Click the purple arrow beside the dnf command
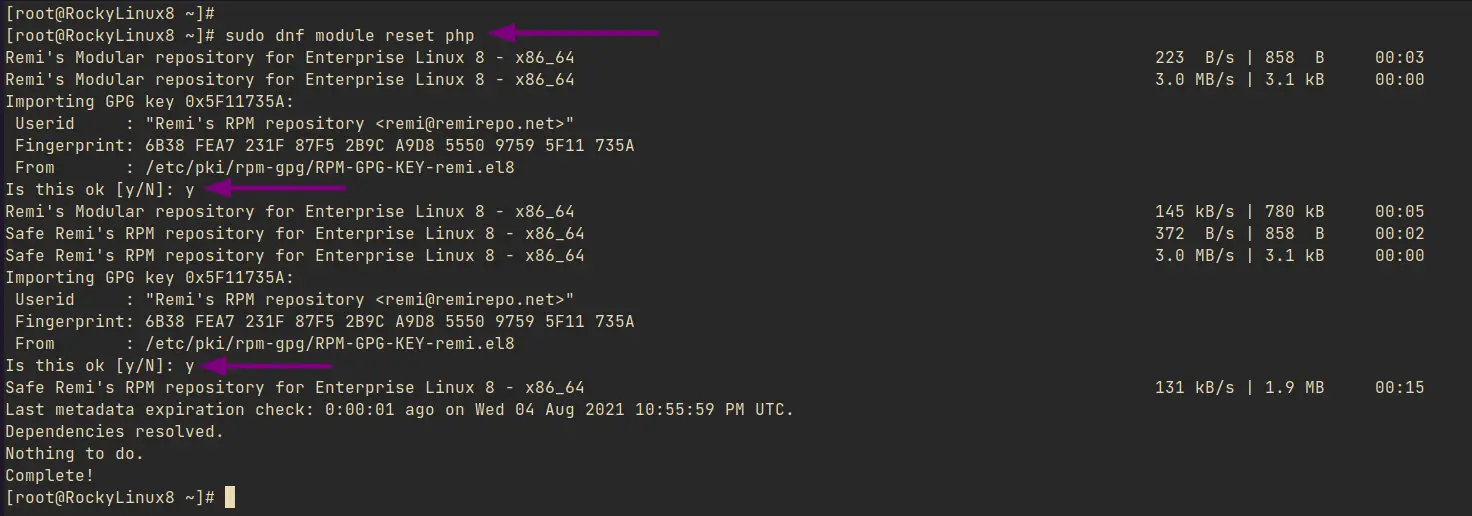 tap(575, 33)
